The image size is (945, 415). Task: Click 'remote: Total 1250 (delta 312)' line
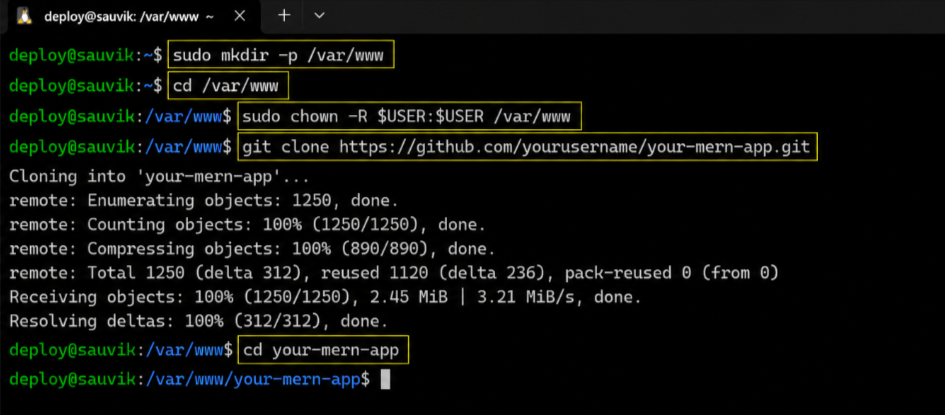pyautogui.click(x=394, y=274)
